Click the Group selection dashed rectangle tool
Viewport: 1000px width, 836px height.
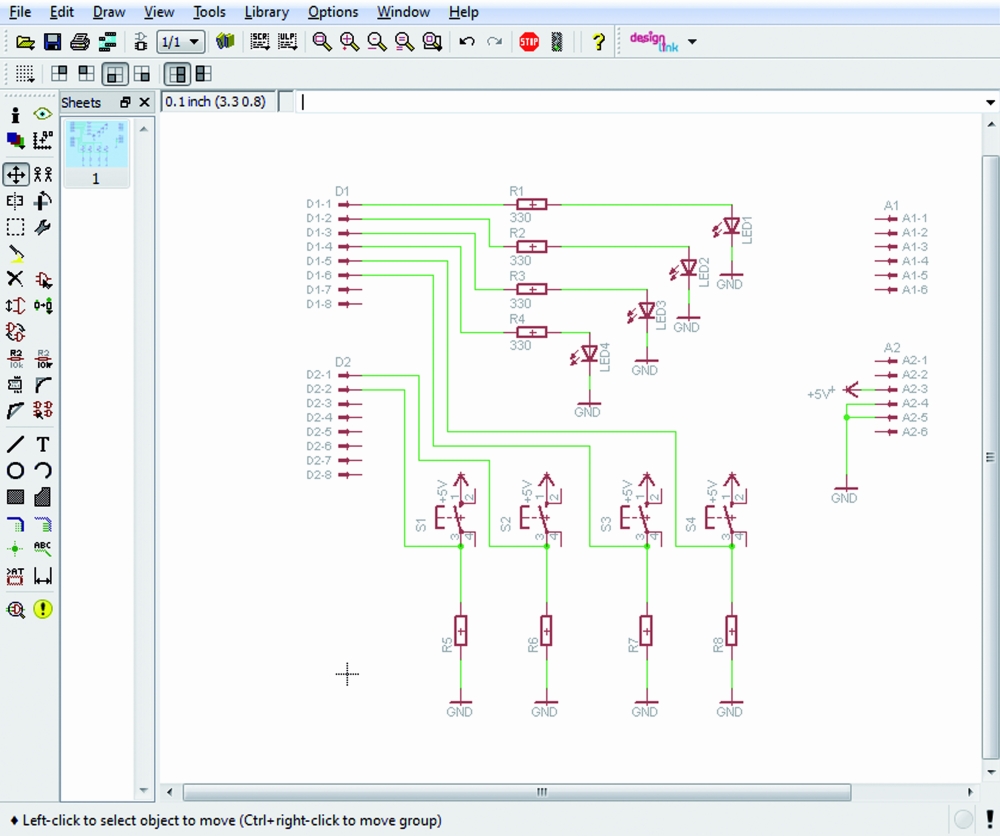coord(15,228)
